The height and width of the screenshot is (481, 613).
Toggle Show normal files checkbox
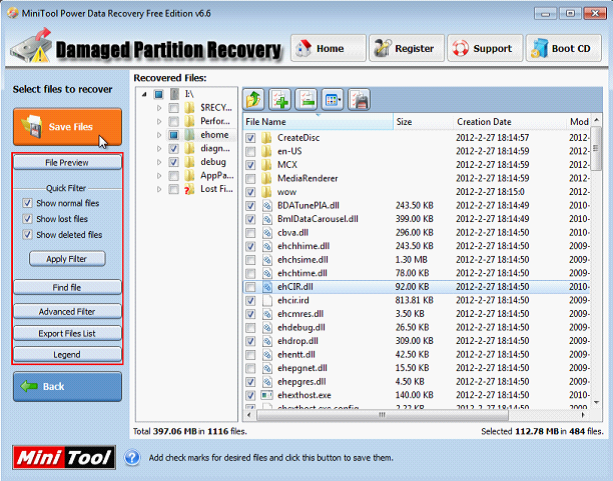click(x=27, y=203)
